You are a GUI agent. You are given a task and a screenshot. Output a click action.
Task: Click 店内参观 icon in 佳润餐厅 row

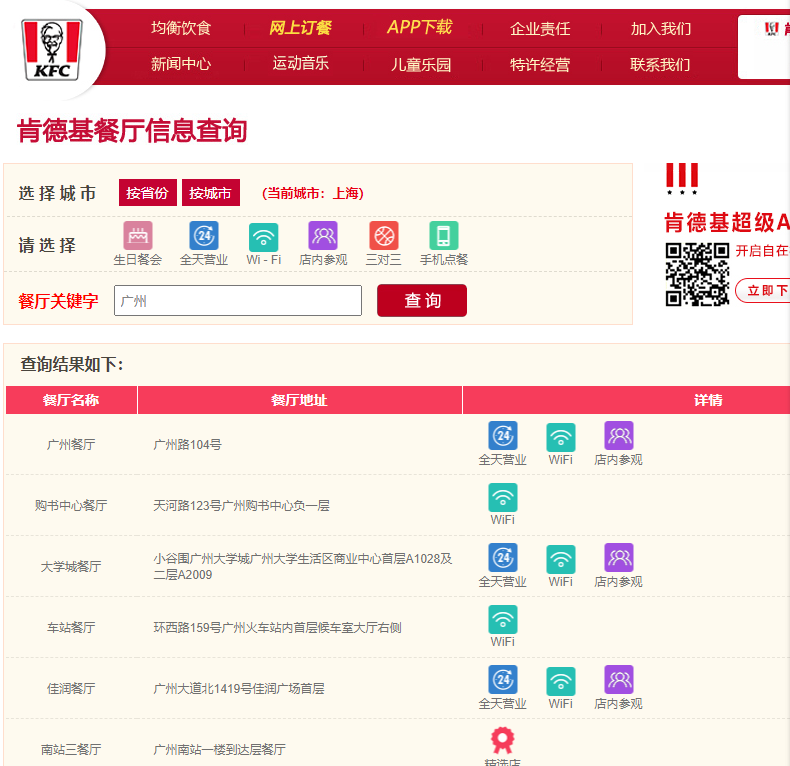pos(619,679)
